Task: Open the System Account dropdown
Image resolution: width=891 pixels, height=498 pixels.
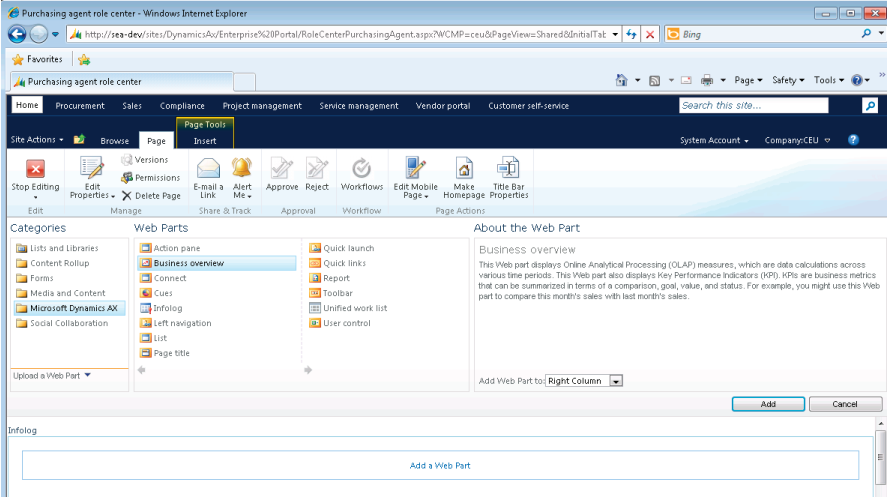Action: (714, 140)
